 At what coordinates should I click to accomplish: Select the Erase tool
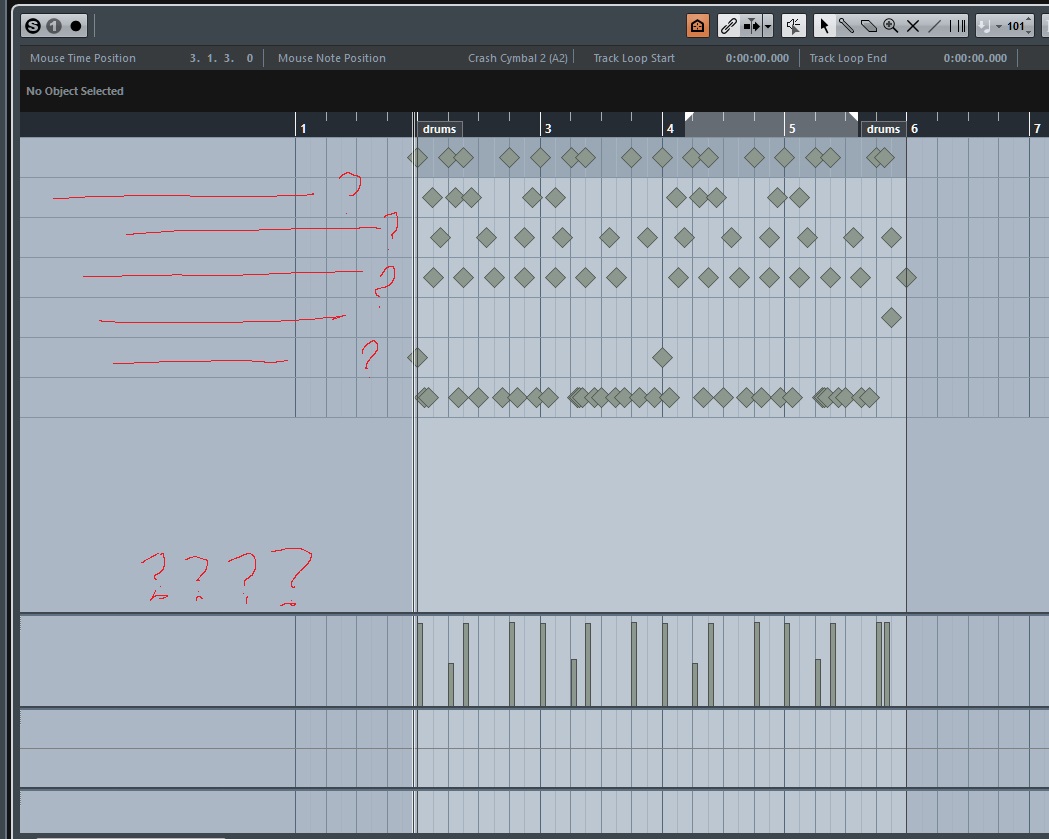point(868,26)
